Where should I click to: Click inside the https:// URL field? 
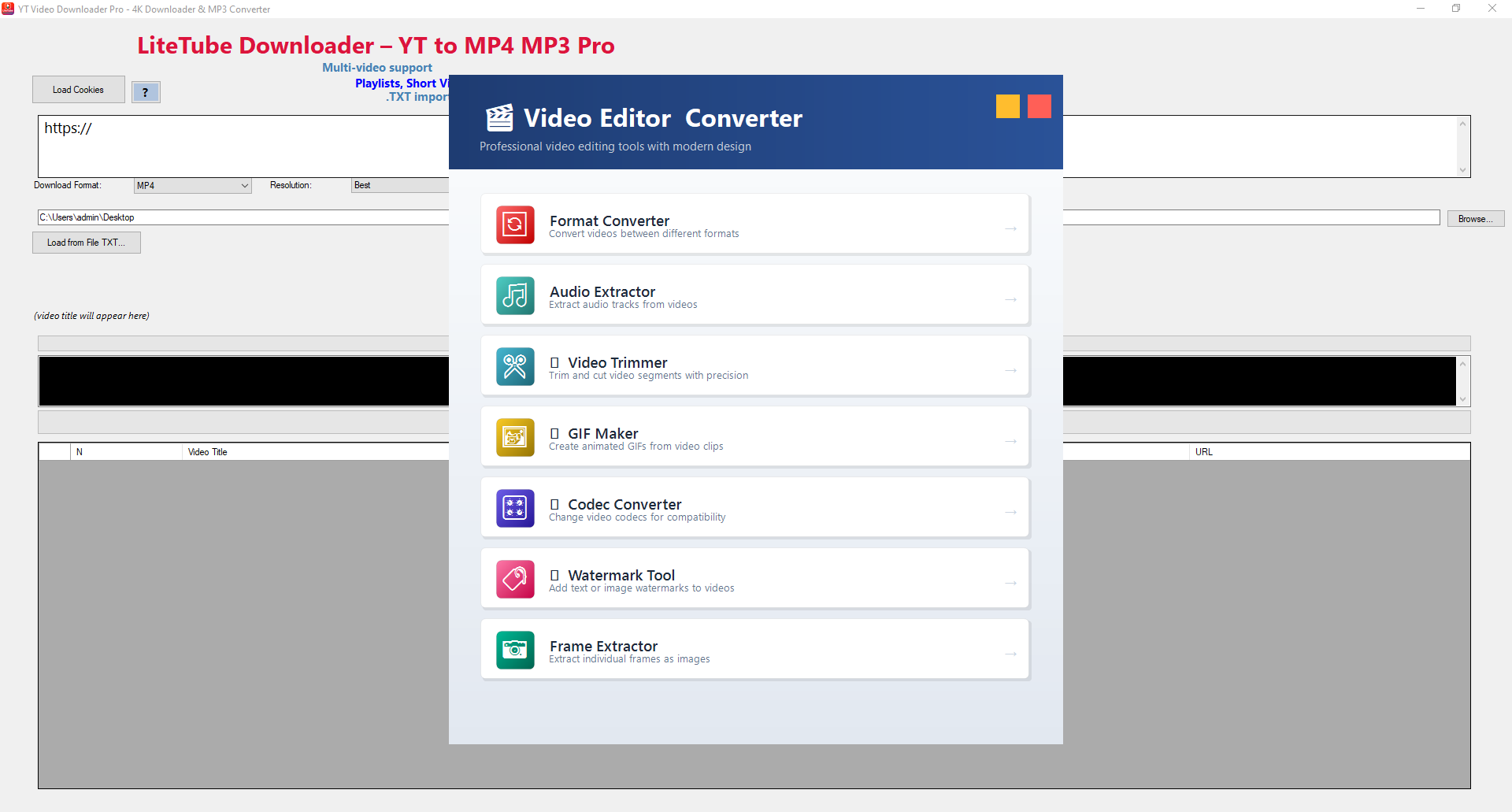pos(236,128)
